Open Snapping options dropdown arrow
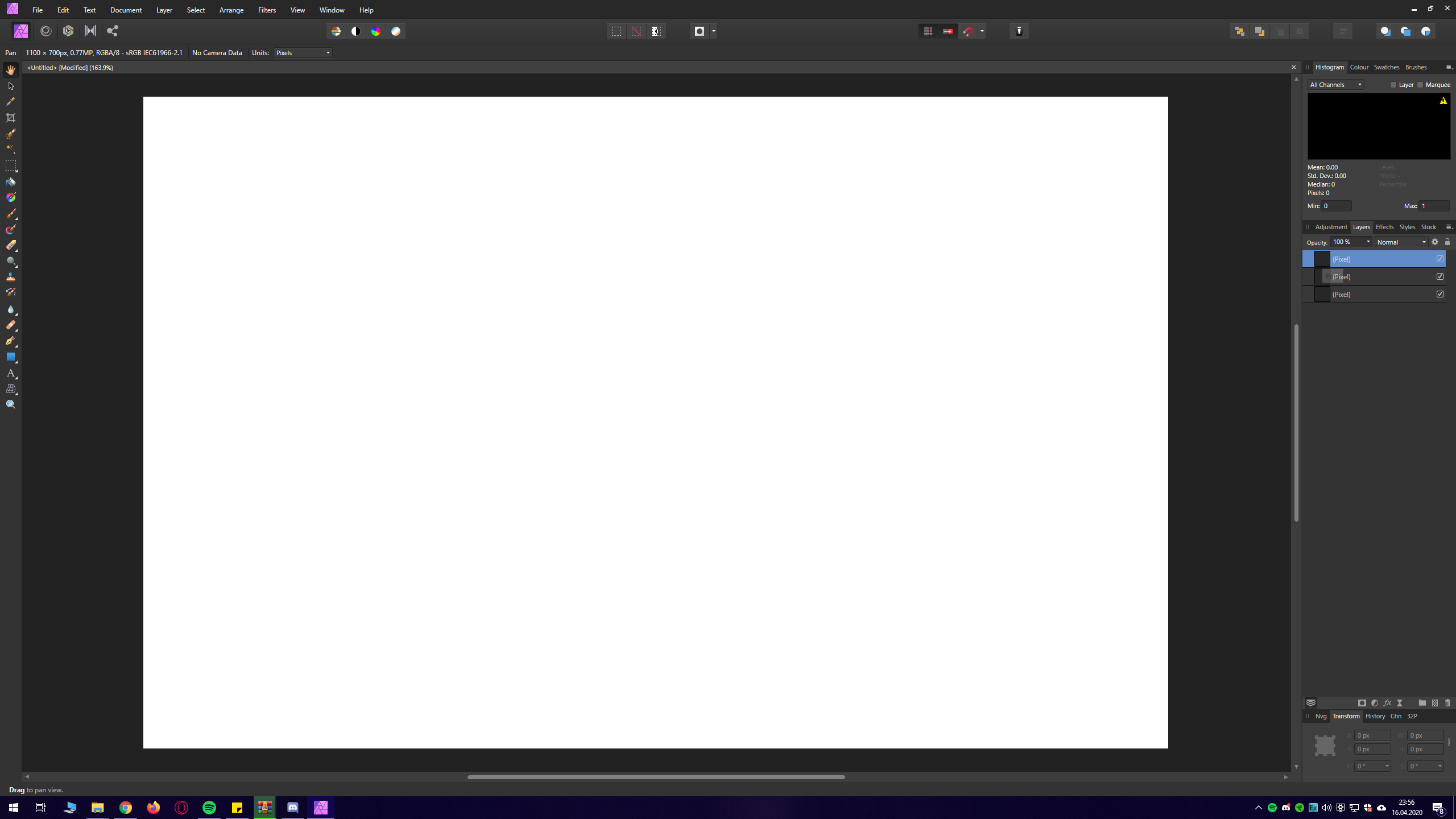The height and width of the screenshot is (819, 1456). tap(982, 31)
